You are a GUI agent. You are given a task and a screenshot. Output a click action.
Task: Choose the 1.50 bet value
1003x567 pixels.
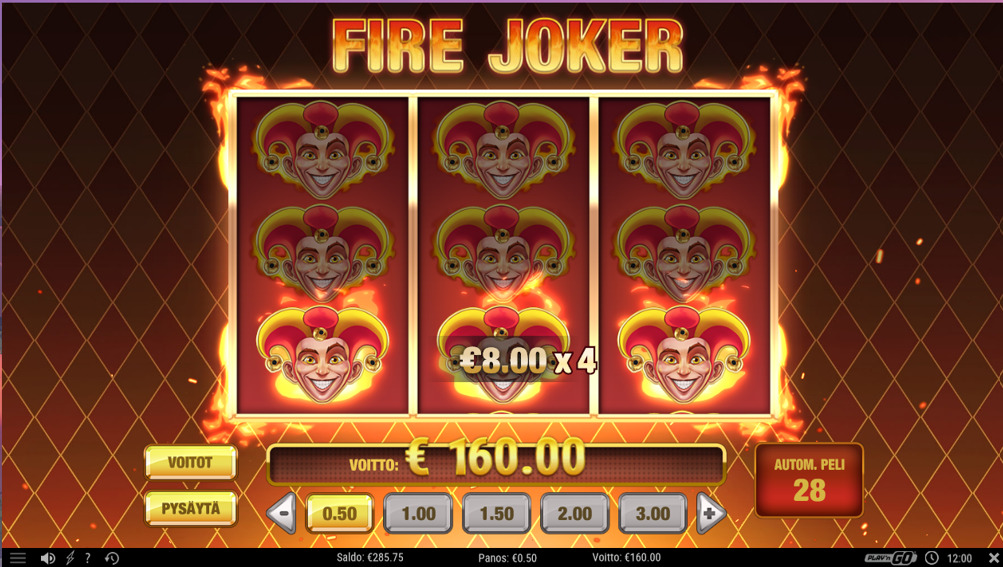496,513
